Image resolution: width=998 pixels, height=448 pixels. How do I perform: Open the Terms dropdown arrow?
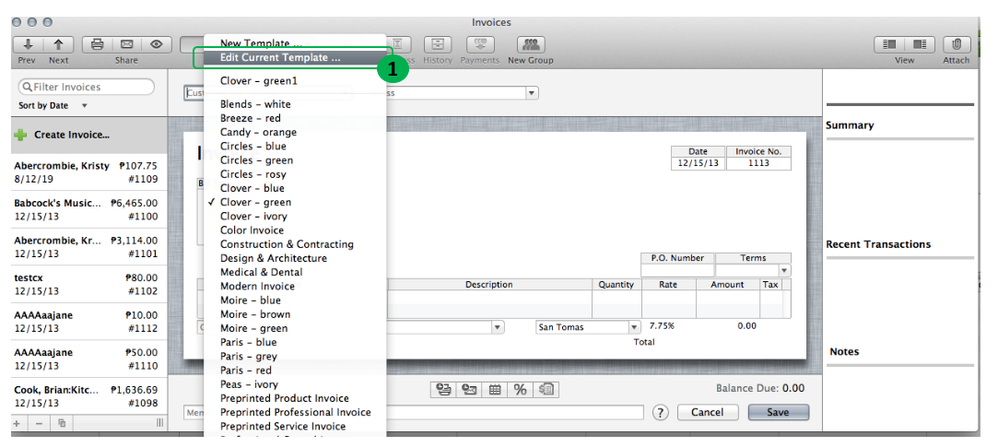pyautogui.click(x=785, y=270)
